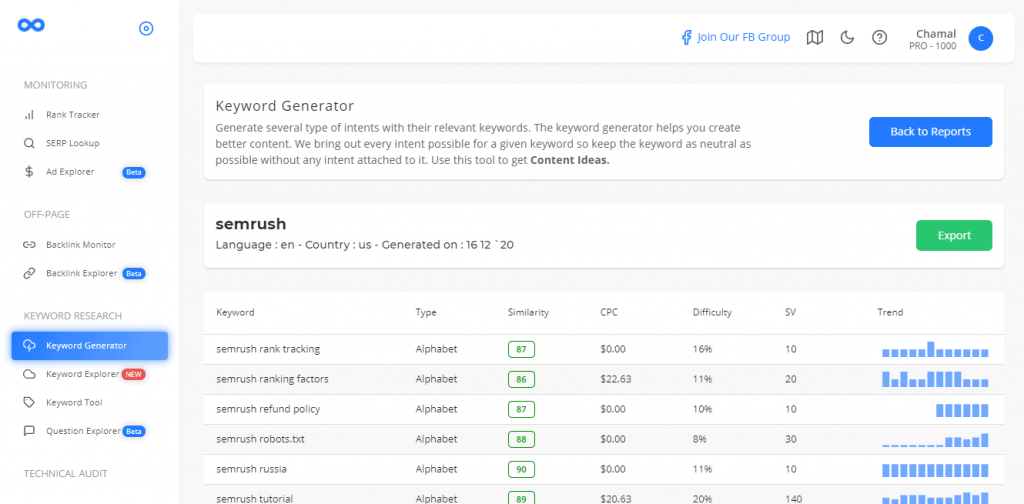This screenshot has height=504, width=1024.
Task: Open Keyword Tool in sidebar
Action: tap(74, 403)
